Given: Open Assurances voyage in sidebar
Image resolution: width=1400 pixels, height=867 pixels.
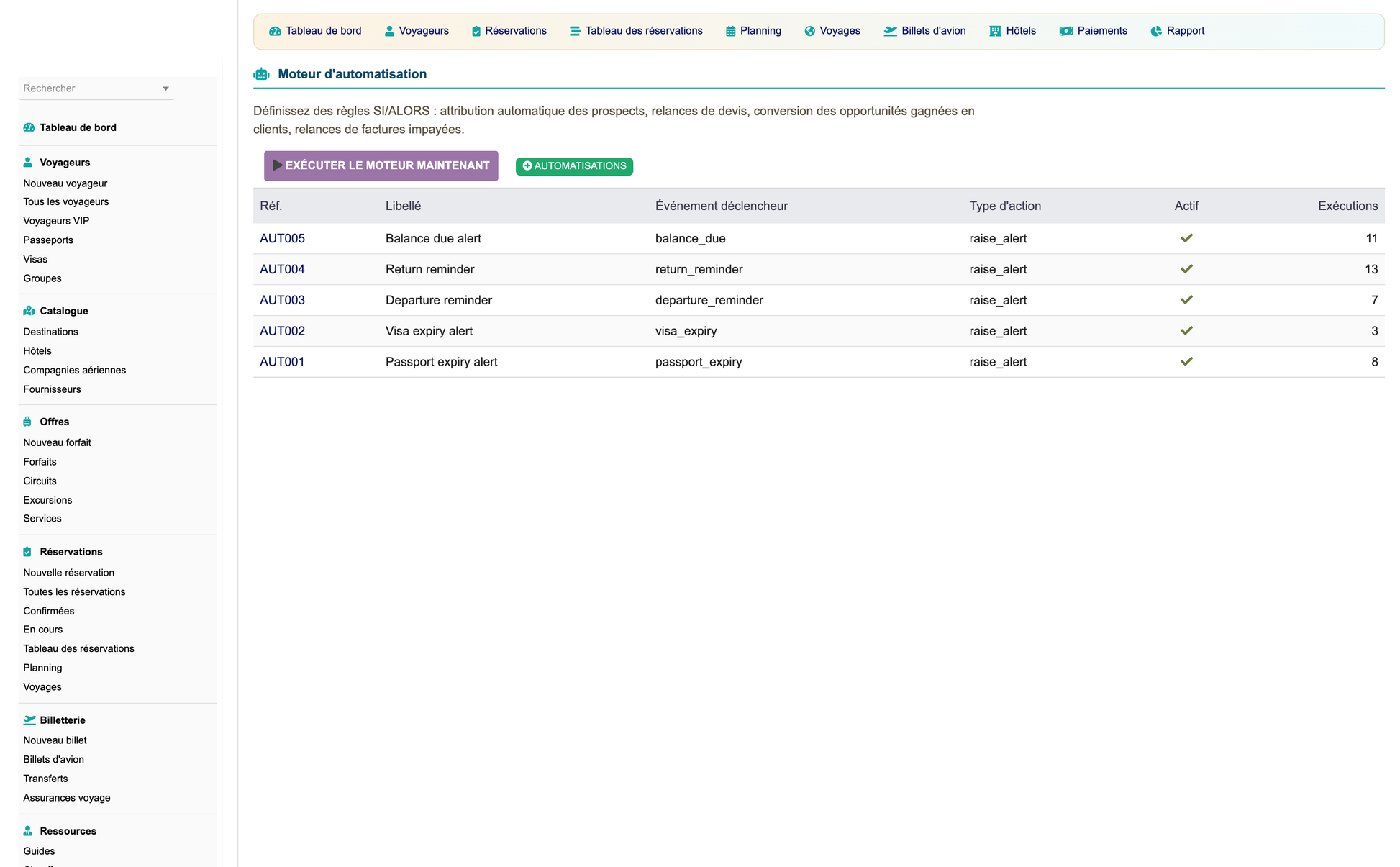Looking at the screenshot, I should click(67, 798).
